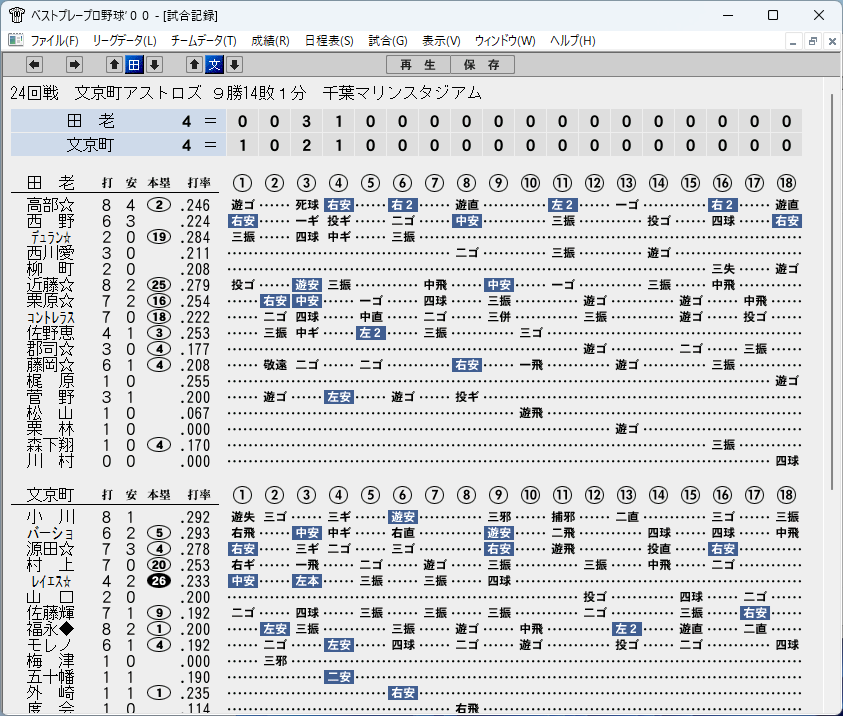
Task: Select the 田 team icon button
Action: pos(134,65)
